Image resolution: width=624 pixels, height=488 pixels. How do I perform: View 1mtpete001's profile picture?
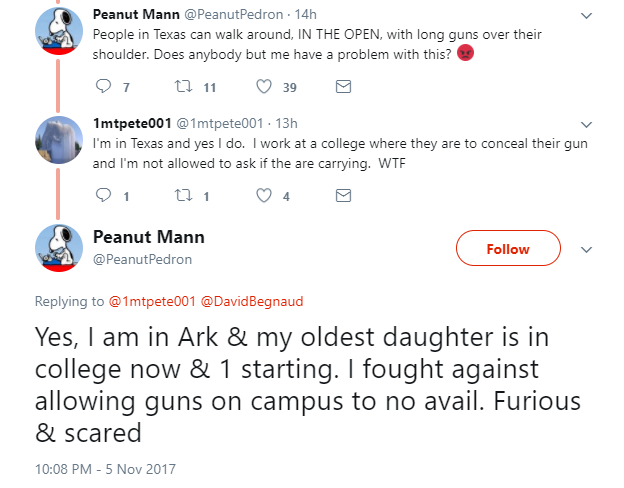59,143
